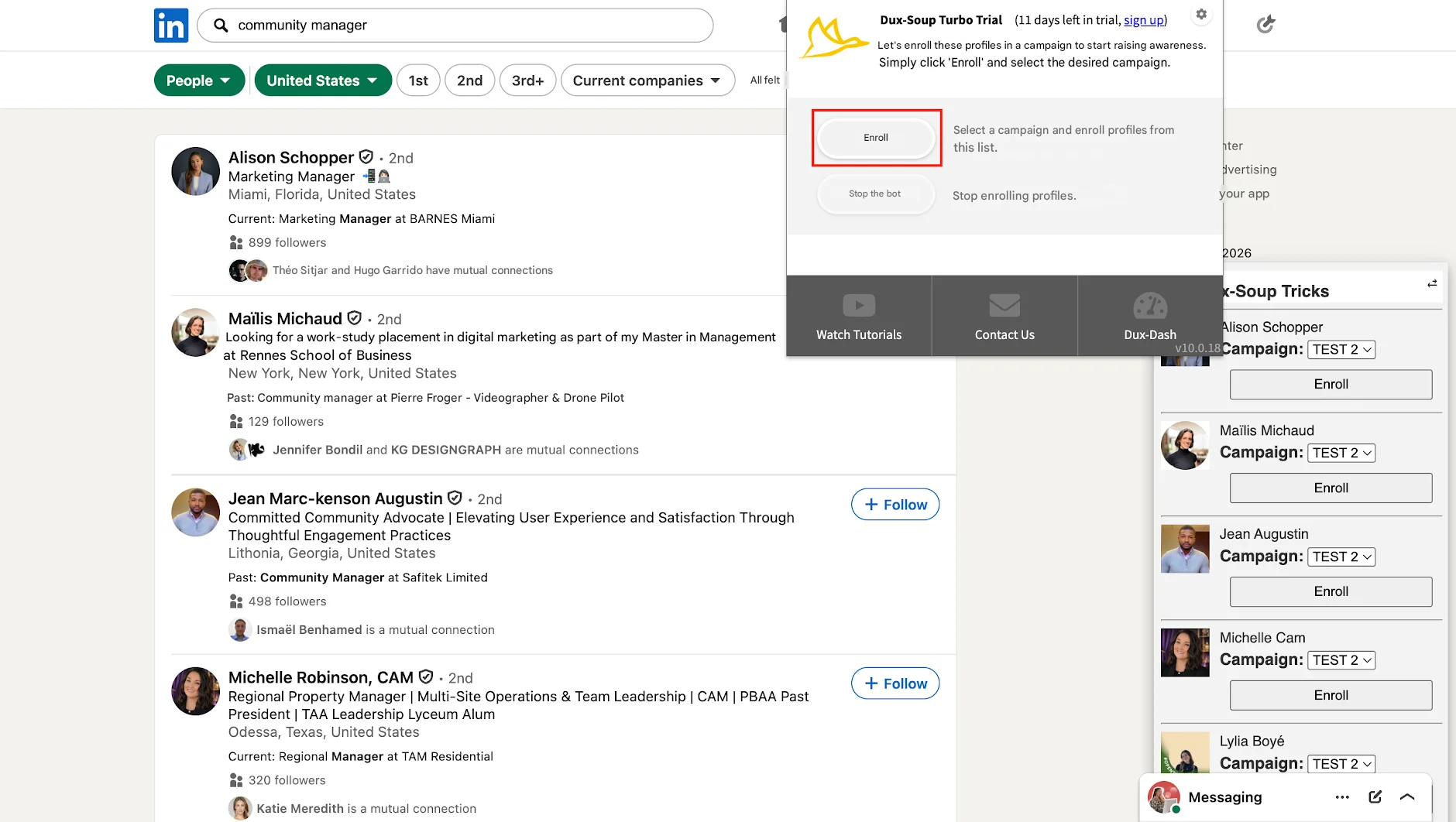
Task: Click the Dux-Soup extension toolbar icon
Action: pyautogui.click(x=1265, y=25)
